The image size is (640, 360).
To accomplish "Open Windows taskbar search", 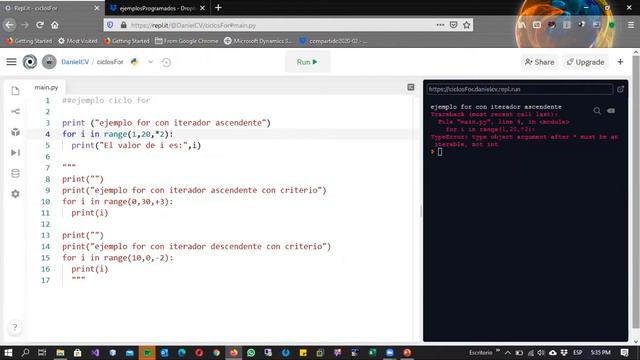I will click(25, 353).
